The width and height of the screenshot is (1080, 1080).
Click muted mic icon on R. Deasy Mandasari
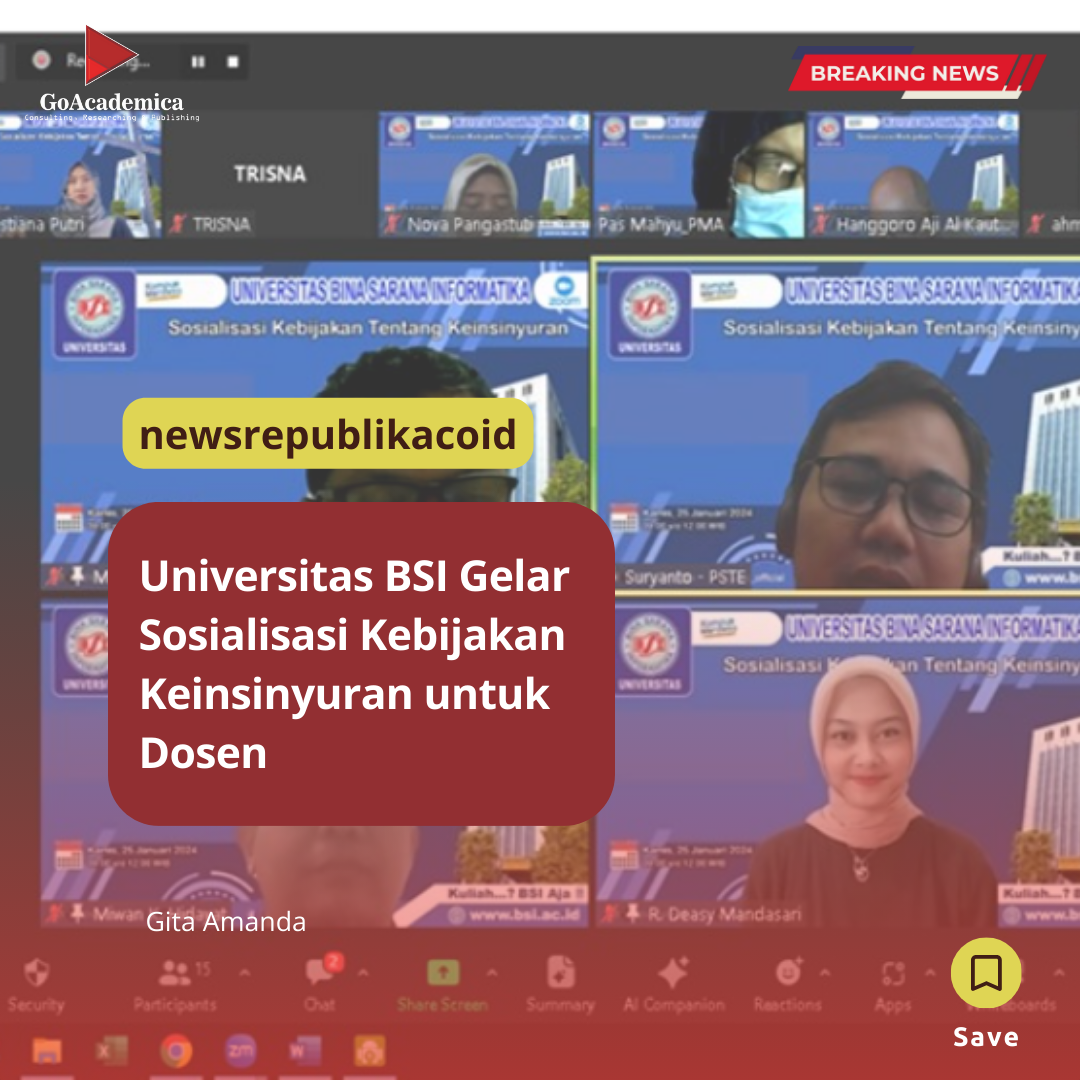tap(609, 914)
